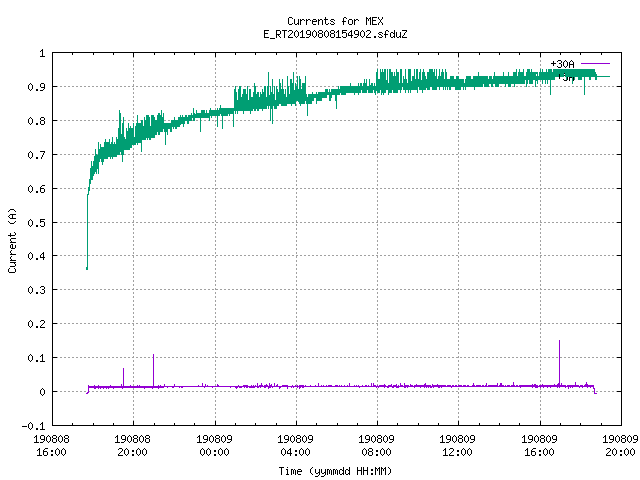The width and height of the screenshot is (640, 480).
Task: Click the x-axis tick '190808 16:00'
Action: click(51, 445)
